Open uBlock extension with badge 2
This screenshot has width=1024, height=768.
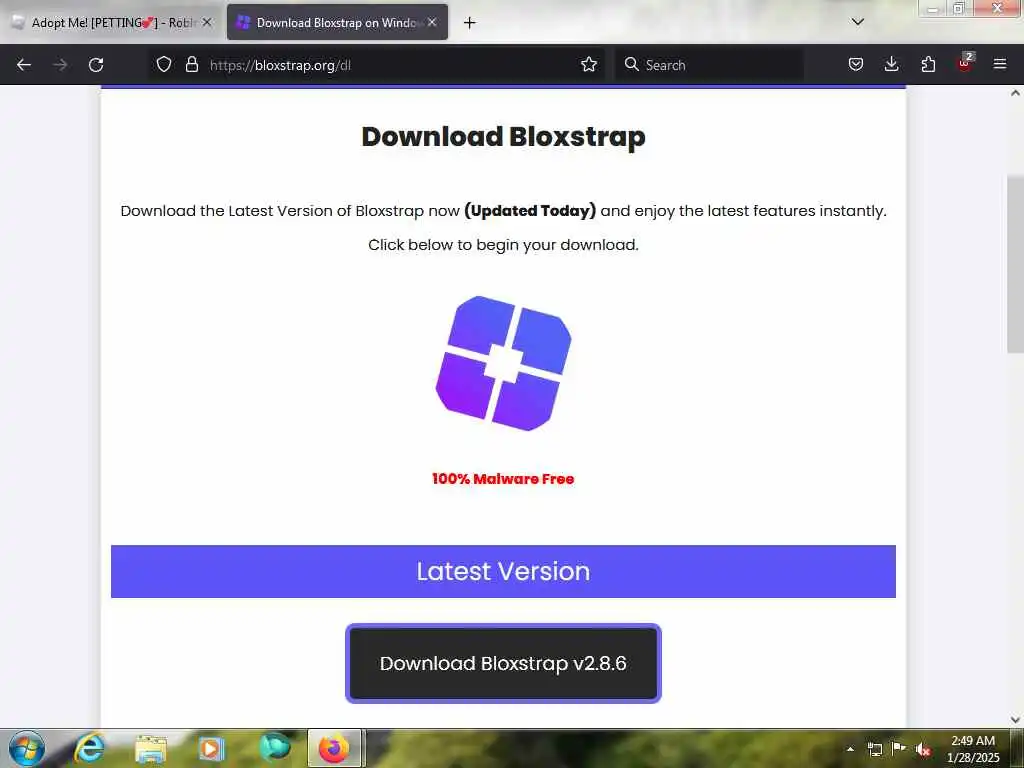(965, 63)
